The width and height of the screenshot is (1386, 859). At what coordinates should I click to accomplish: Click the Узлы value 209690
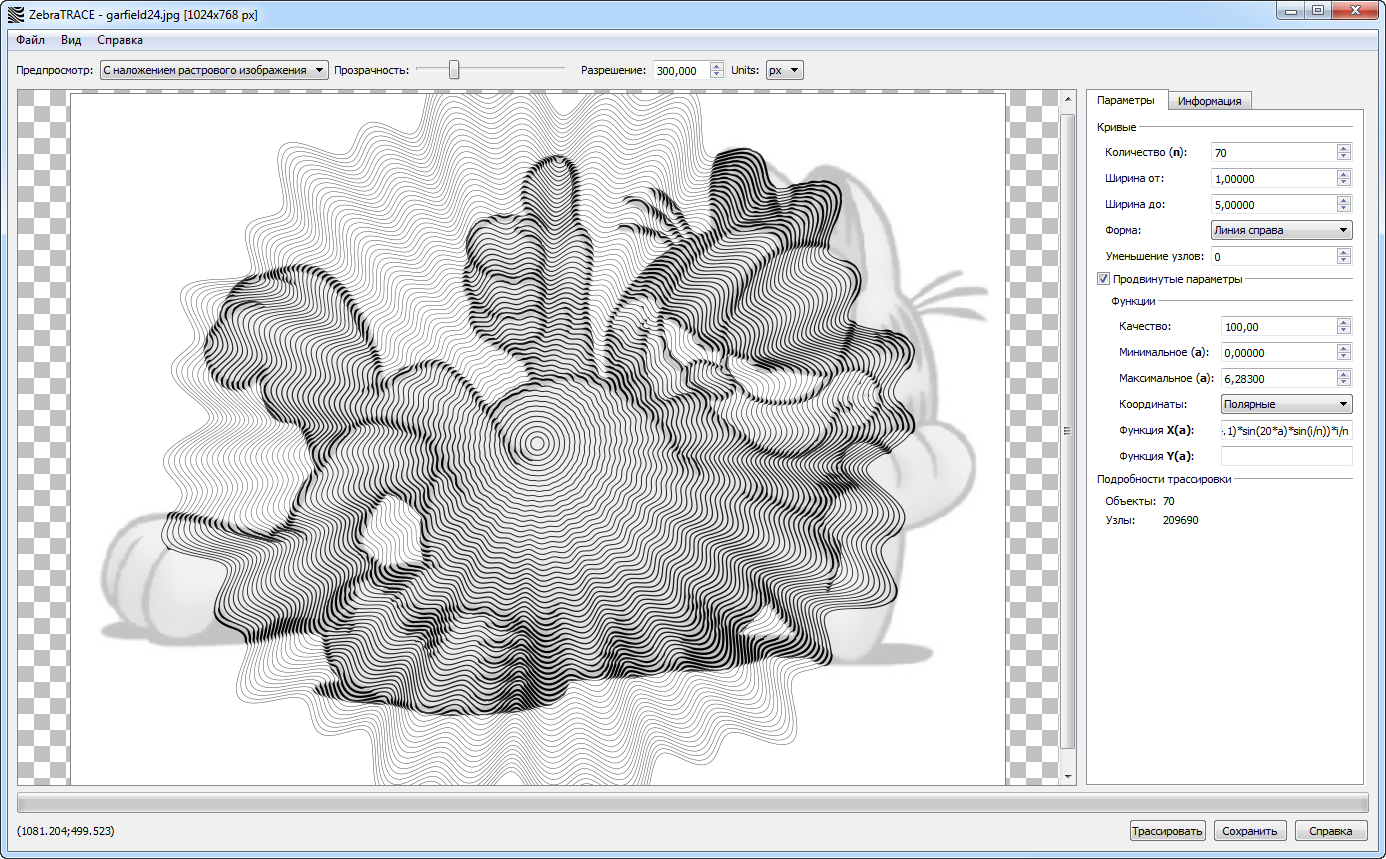pyautogui.click(x=1181, y=521)
